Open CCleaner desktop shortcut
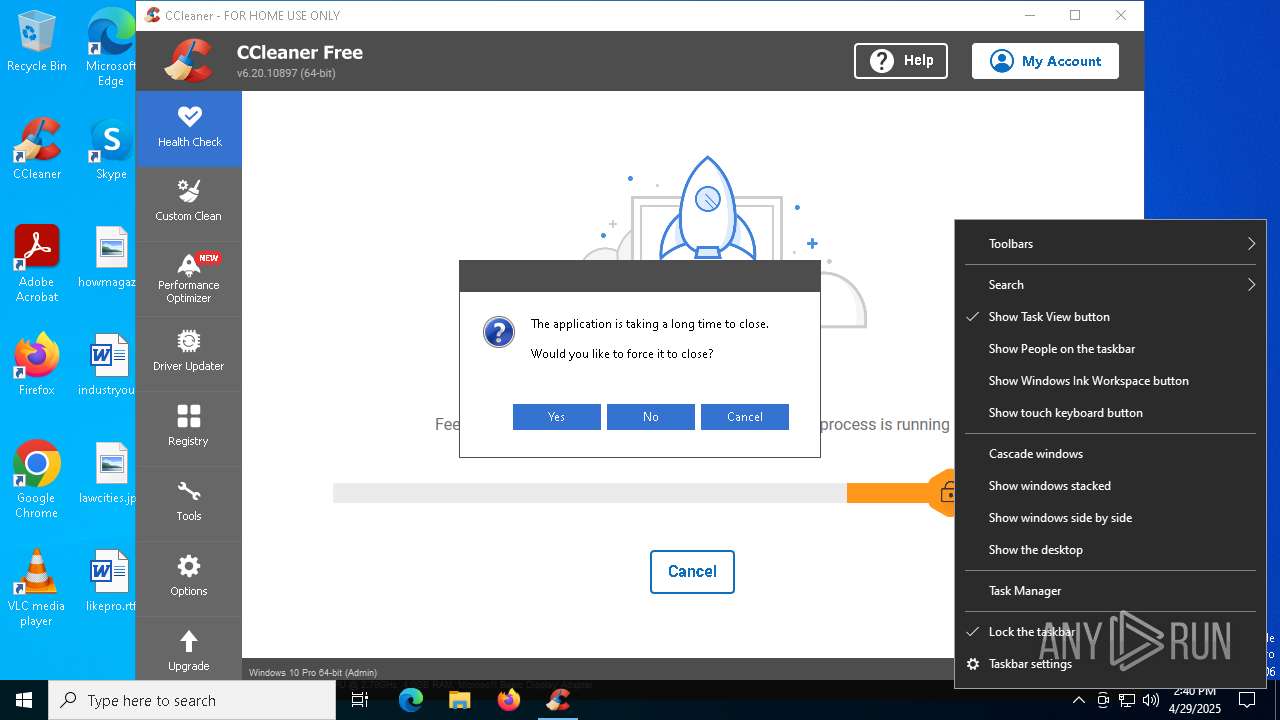This screenshot has width=1280, height=720. click(37, 150)
